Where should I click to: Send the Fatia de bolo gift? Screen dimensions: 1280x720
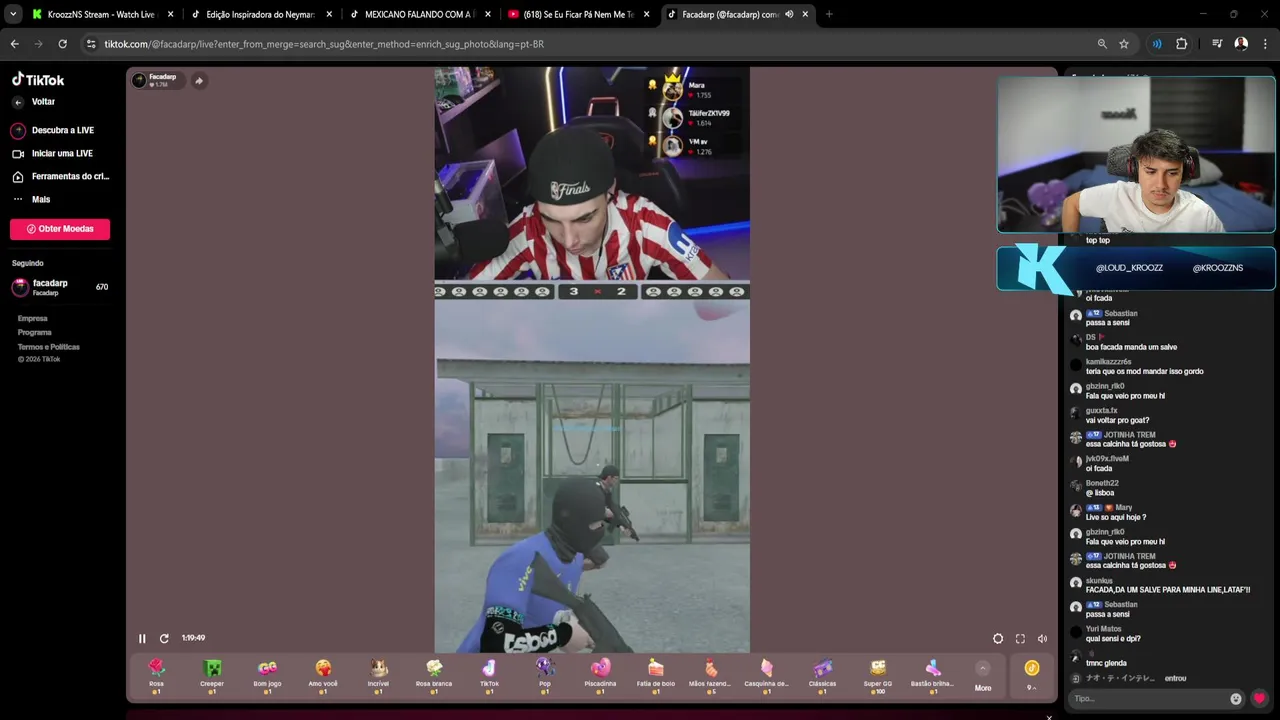pos(656,676)
